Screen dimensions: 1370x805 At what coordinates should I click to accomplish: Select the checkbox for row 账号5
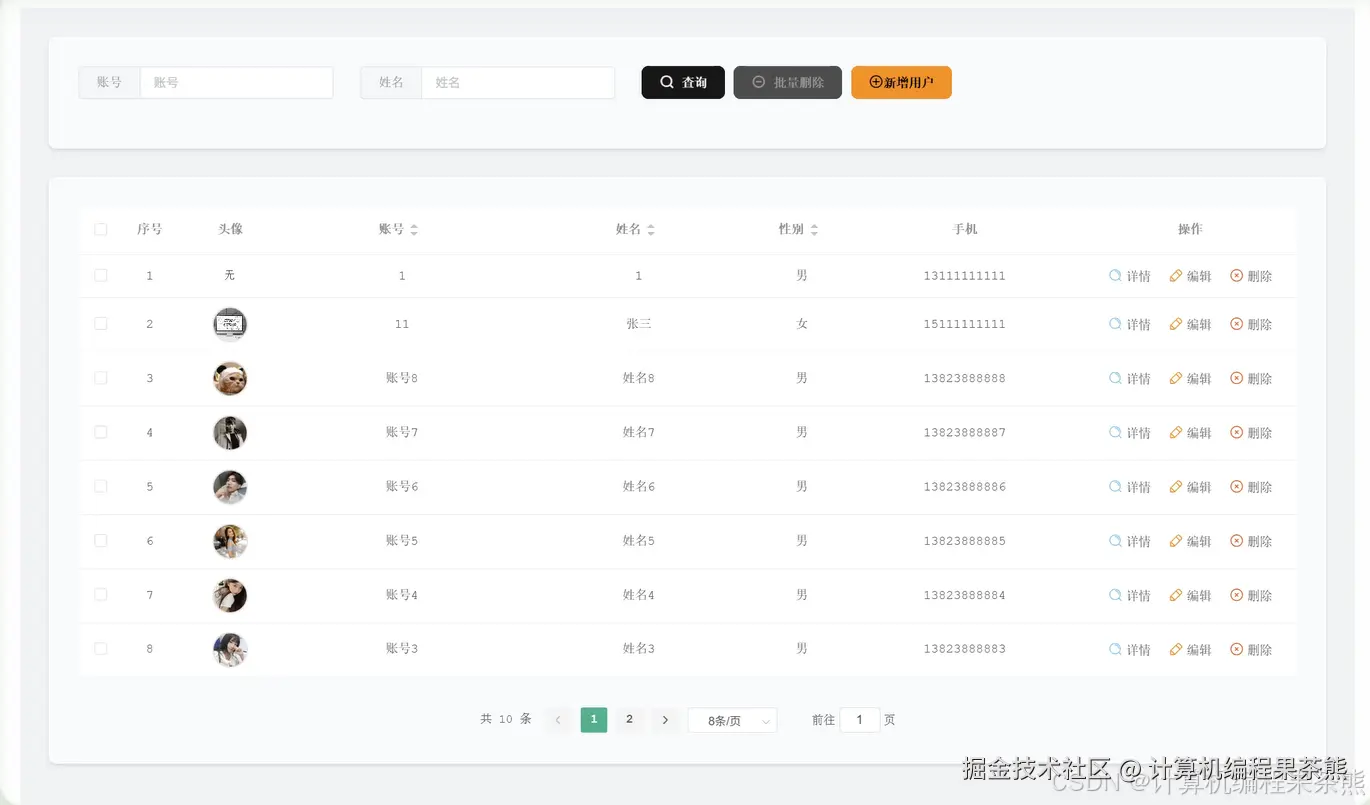tap(100, 540)
